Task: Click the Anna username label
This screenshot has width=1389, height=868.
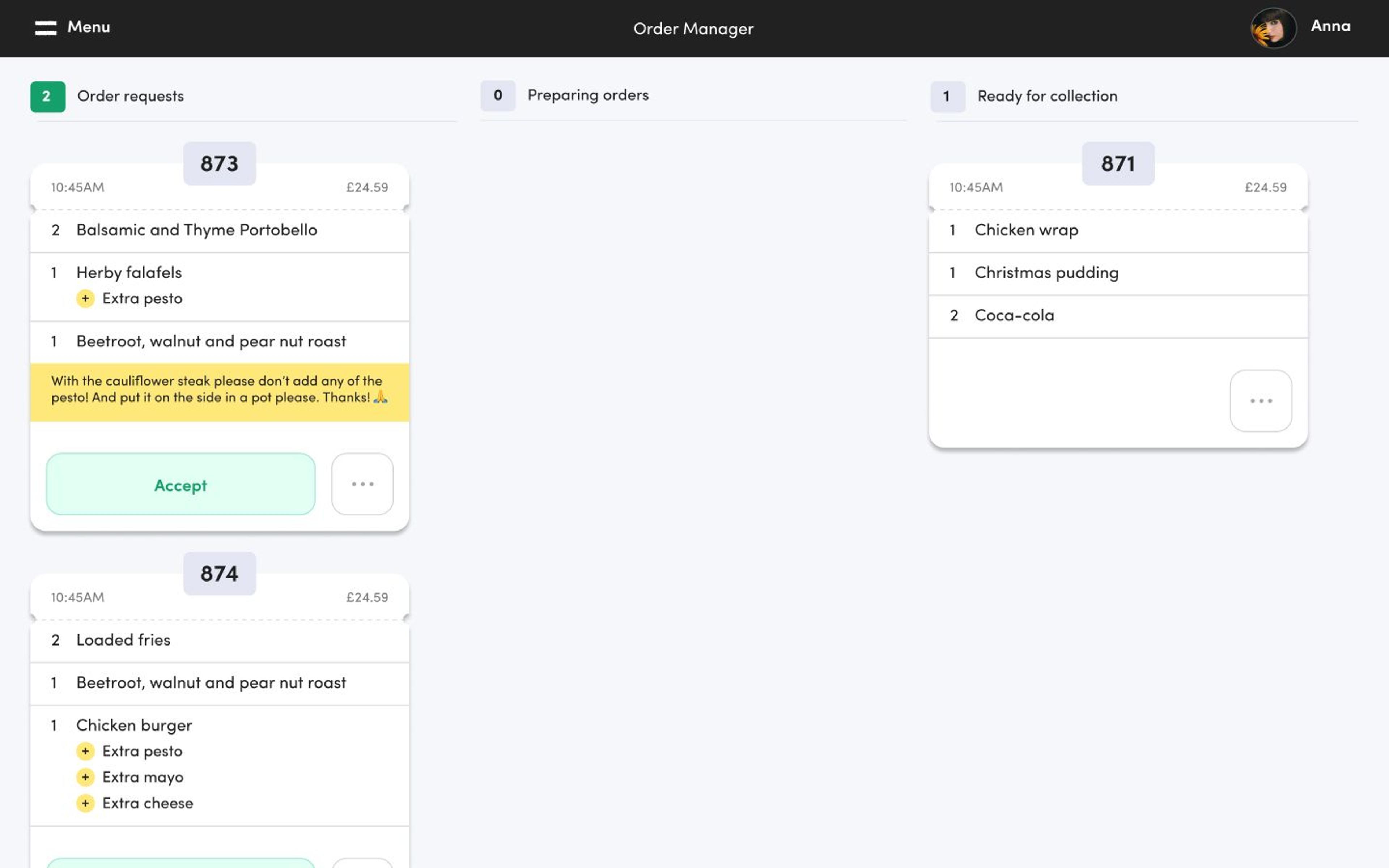Action: pyautogui.click(x=1330, y=26)
